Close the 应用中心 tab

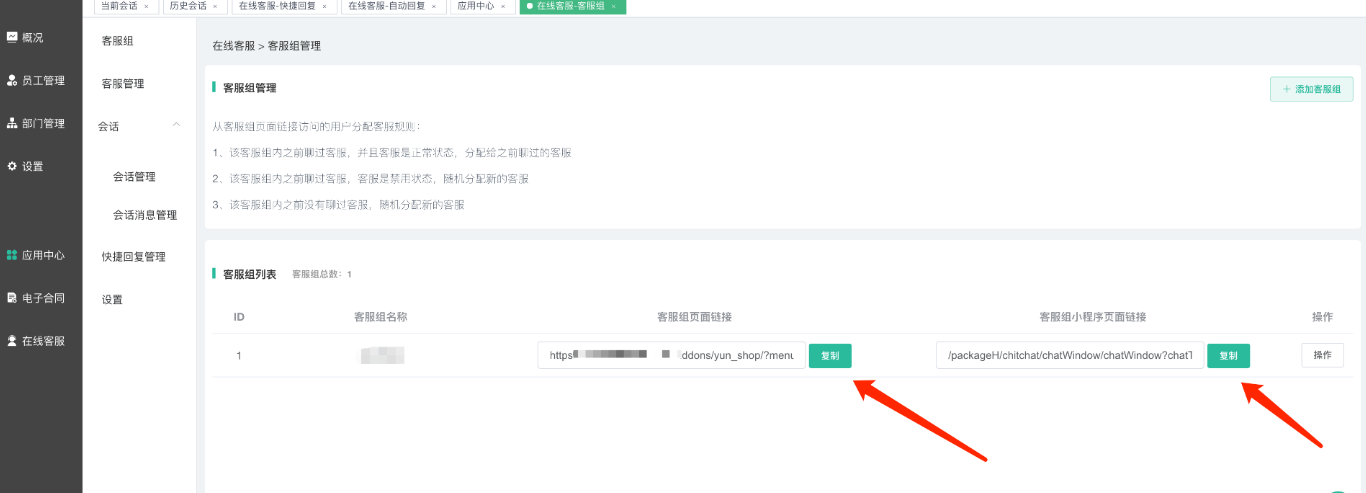tap(502, 6)
